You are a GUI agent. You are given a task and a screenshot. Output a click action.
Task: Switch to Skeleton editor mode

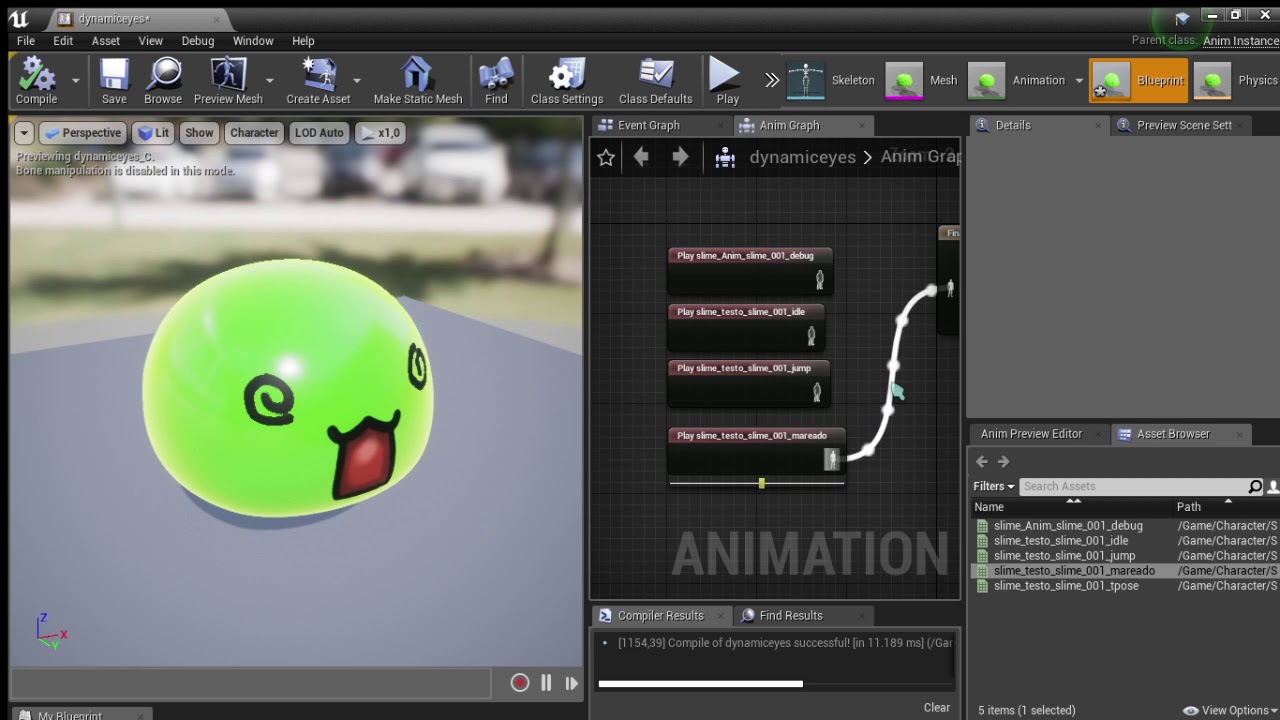coord(831,81)
